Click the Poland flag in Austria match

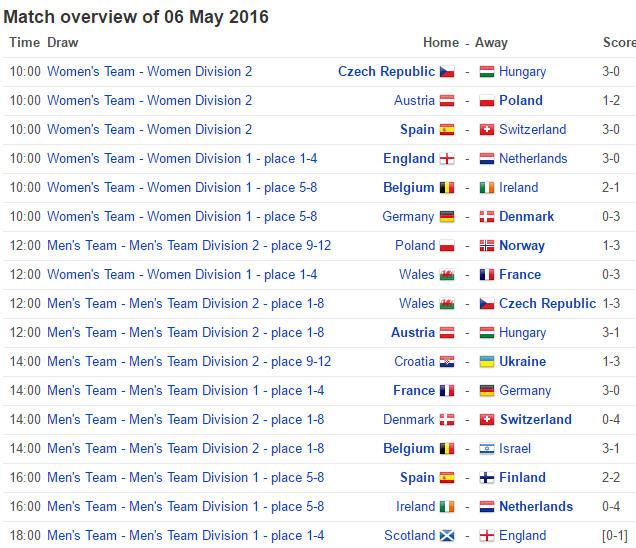click(488, 101)
